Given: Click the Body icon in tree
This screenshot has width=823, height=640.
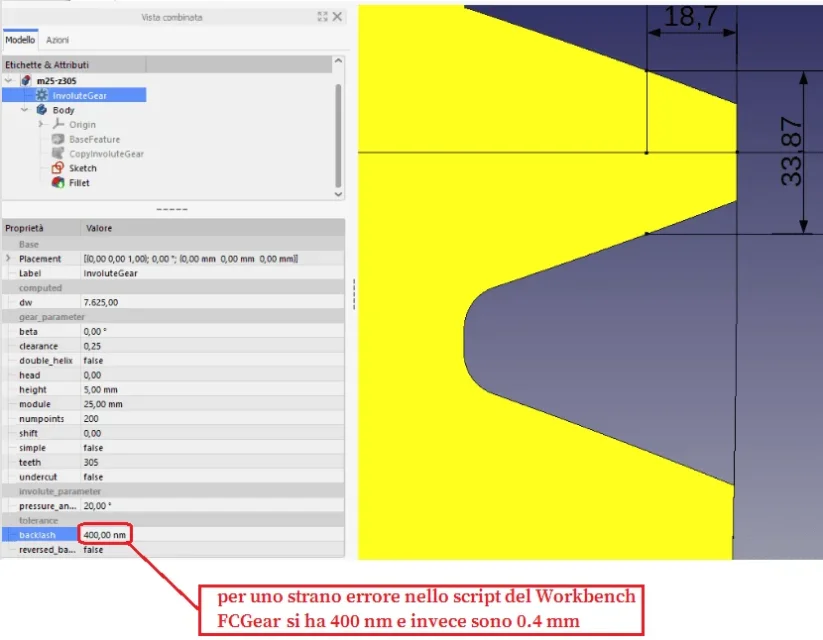Looking at the screenshot, I should tap(42, 110).
